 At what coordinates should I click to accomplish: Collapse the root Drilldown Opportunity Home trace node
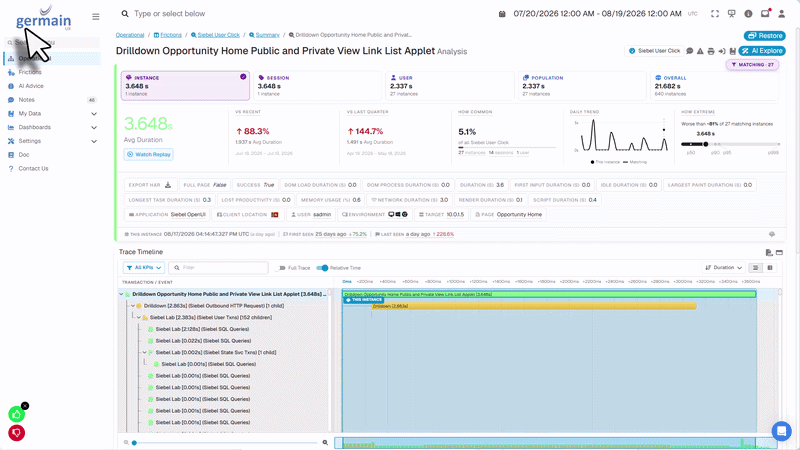click(121, 294)
